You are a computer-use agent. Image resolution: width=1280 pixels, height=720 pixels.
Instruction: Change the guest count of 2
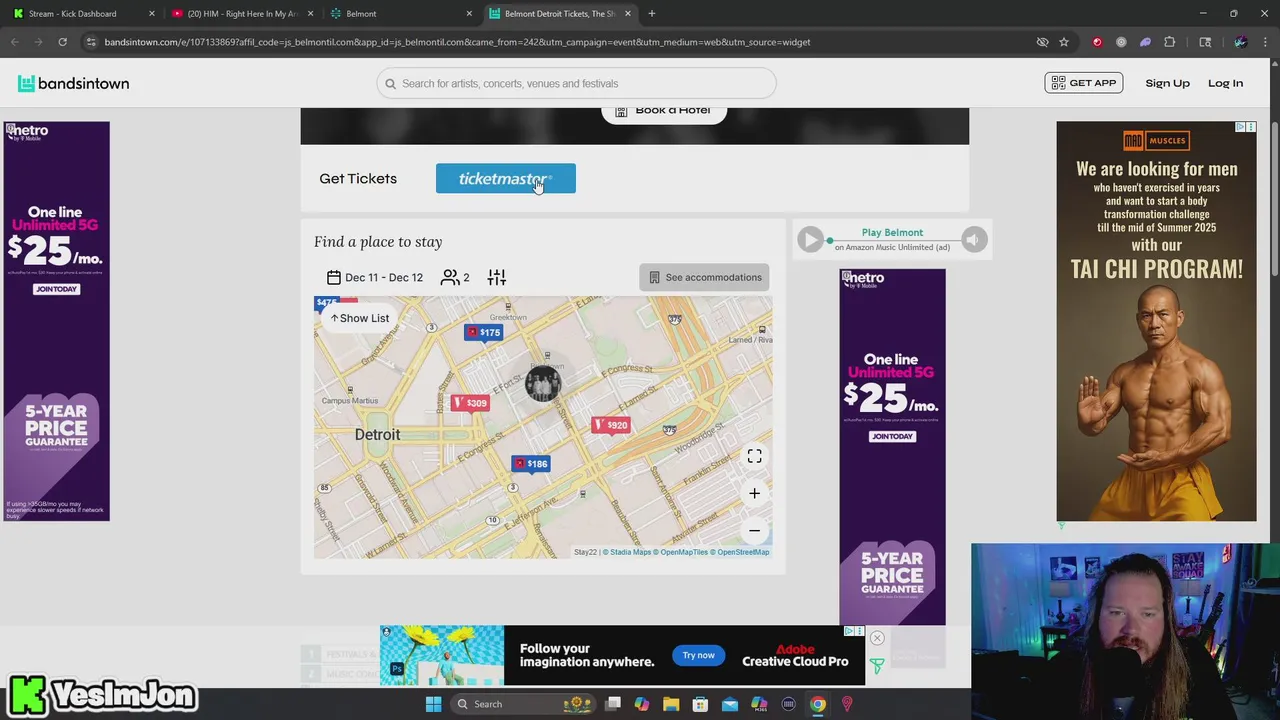tap(455, 277)
